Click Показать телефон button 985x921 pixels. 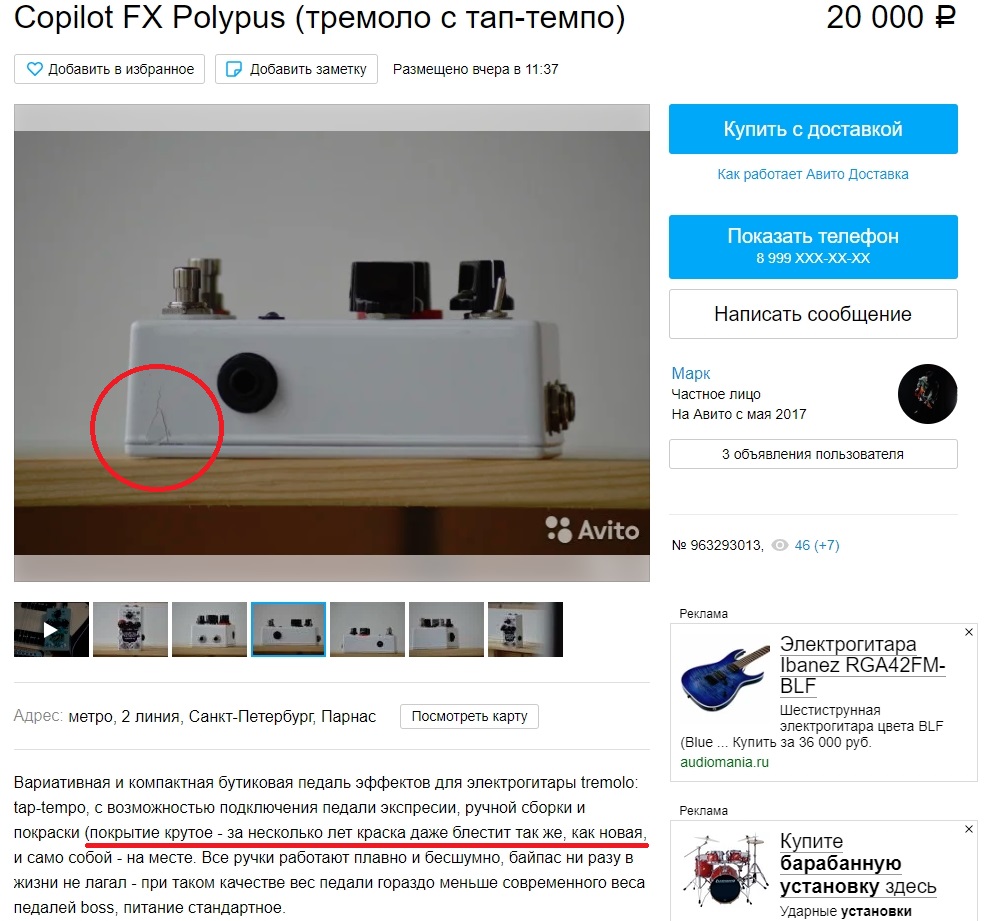pyautogui.click(x=813, y=246)
